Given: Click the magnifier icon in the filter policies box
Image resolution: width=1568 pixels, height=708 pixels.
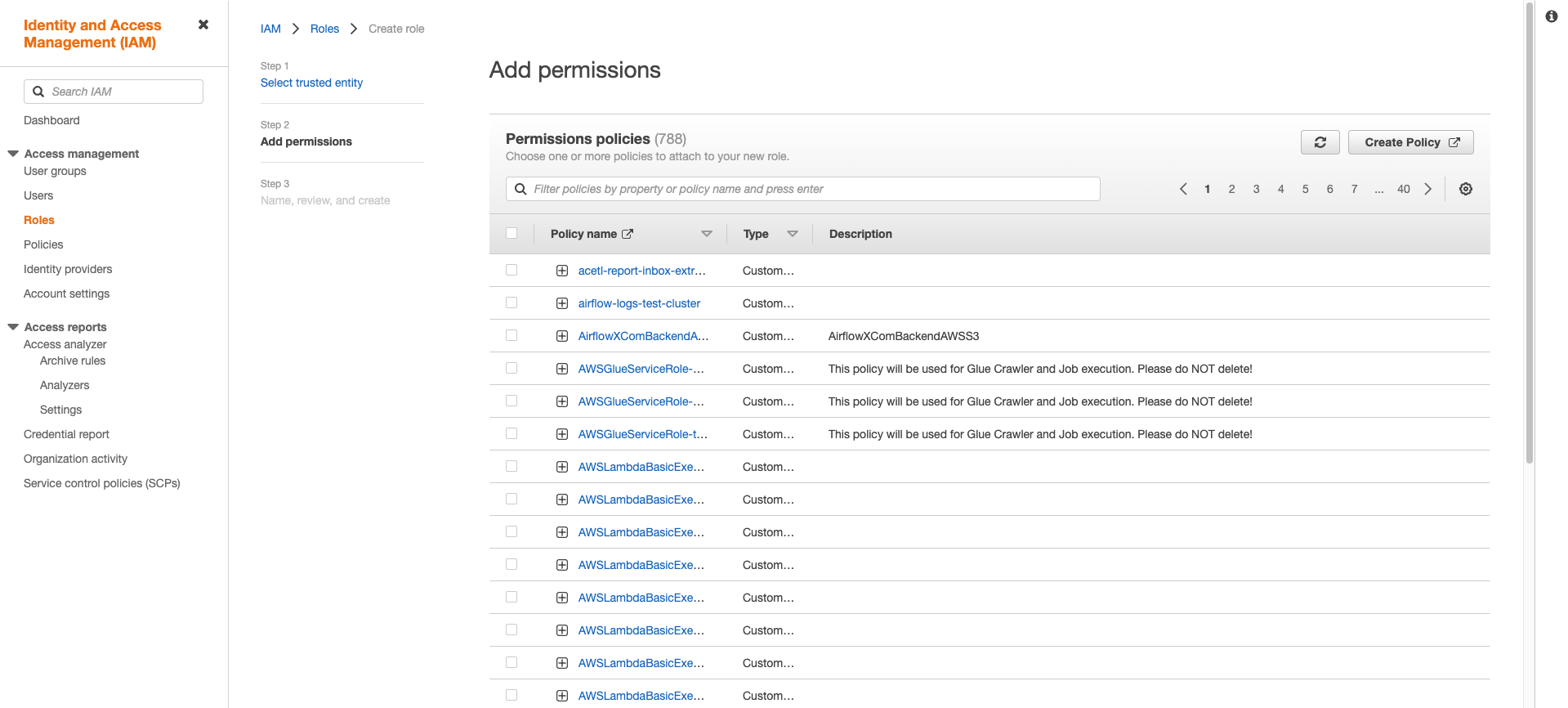Looking at the screenshot, I should (520, 189).
